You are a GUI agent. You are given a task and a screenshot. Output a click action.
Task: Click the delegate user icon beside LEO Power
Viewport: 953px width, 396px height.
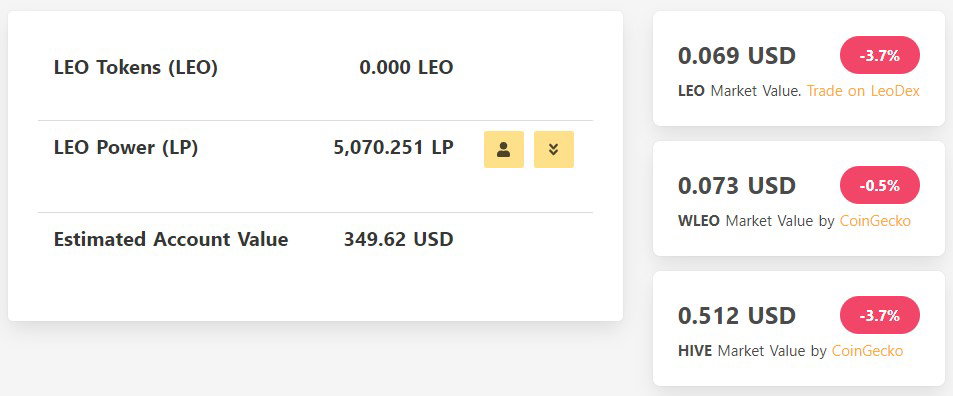pos(503,149)
